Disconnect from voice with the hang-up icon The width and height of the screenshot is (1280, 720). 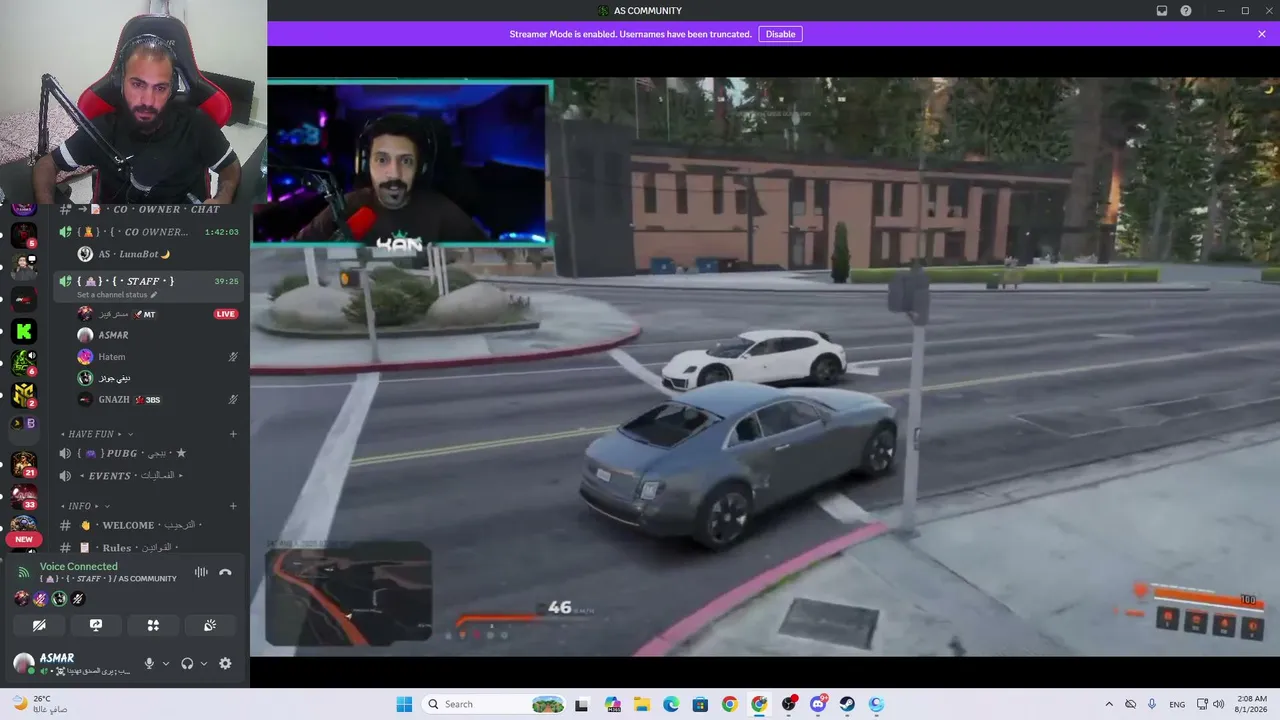click(x=225, y=572)
